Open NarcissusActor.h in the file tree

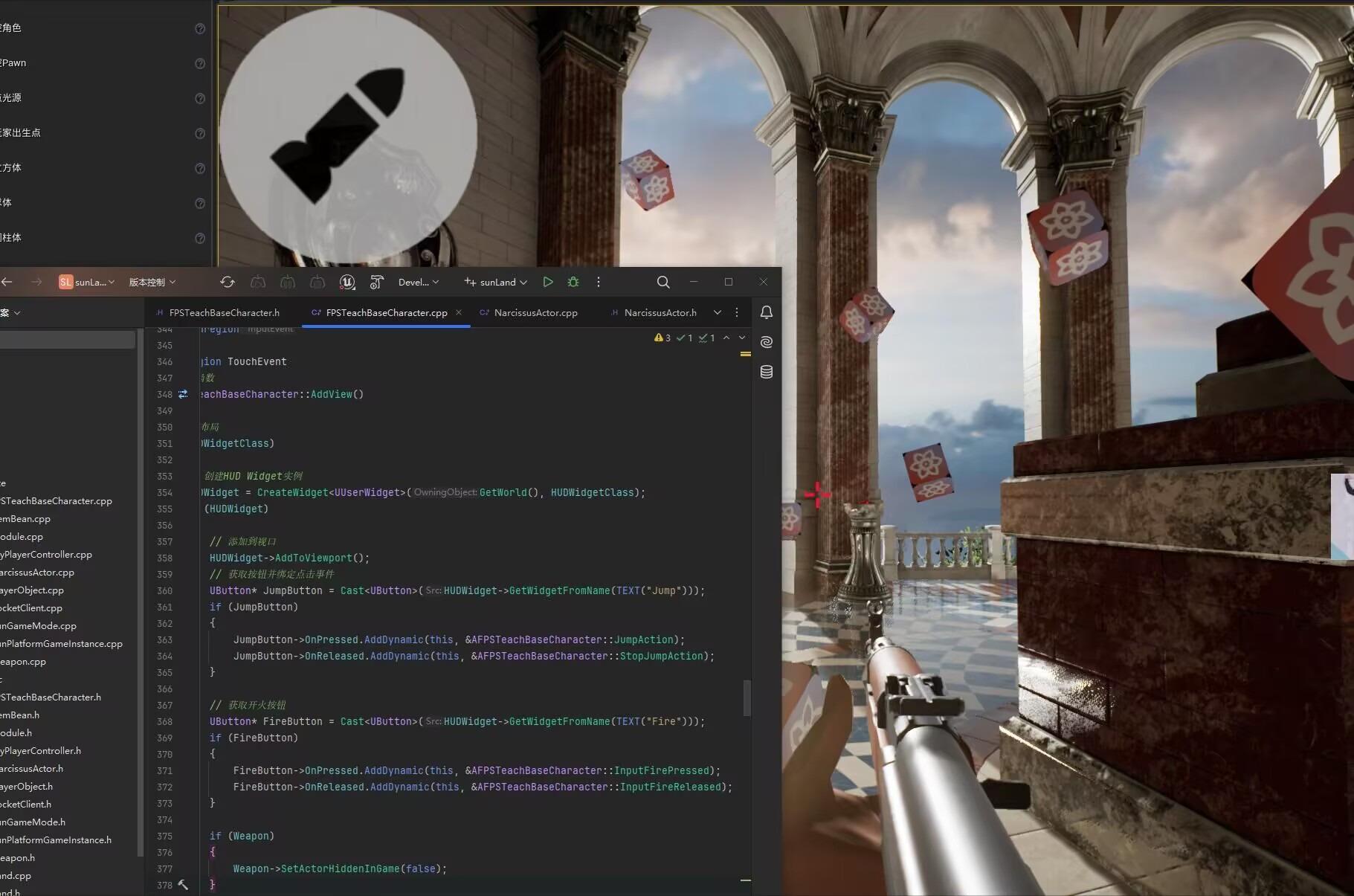[32, 768]
